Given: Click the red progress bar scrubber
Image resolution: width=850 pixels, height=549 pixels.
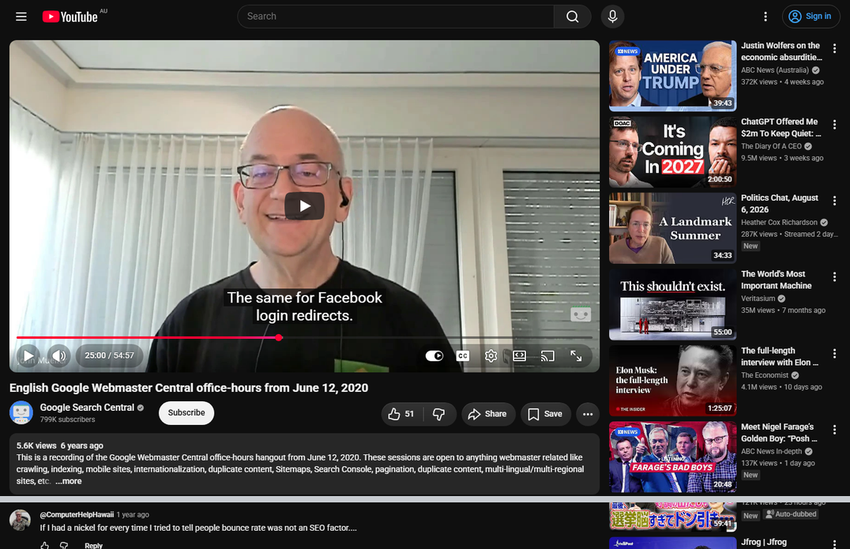Looking at the screenshot, I should click(x=279, y=338).
